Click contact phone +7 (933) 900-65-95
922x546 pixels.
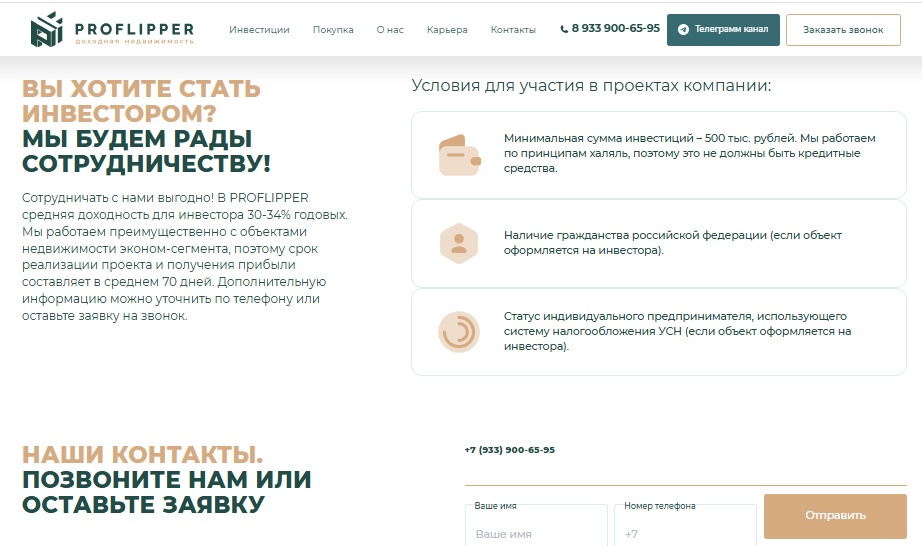[509, 450]
